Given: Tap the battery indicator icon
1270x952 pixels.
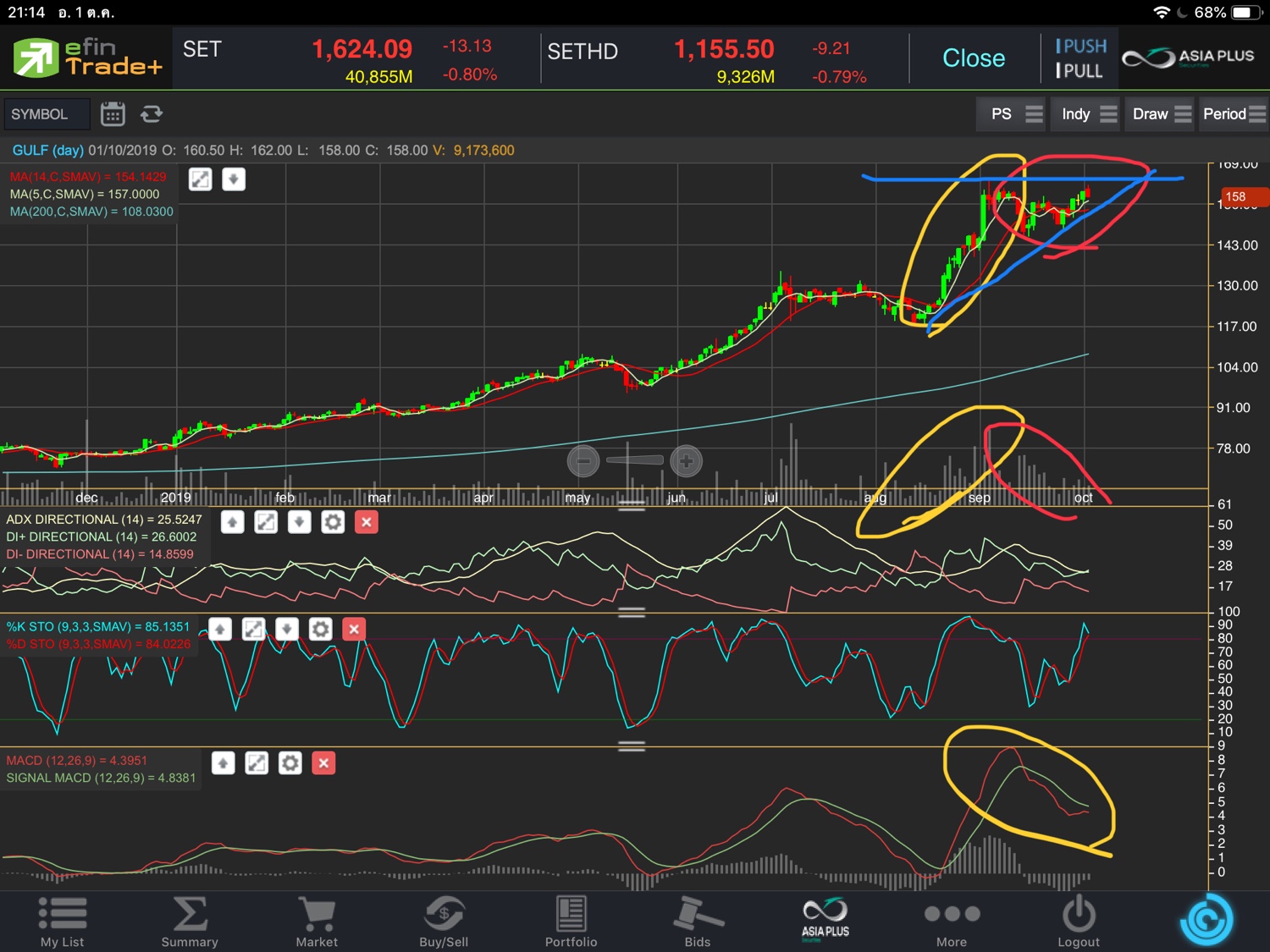Looking at the screenshot, I should 1246,13.
